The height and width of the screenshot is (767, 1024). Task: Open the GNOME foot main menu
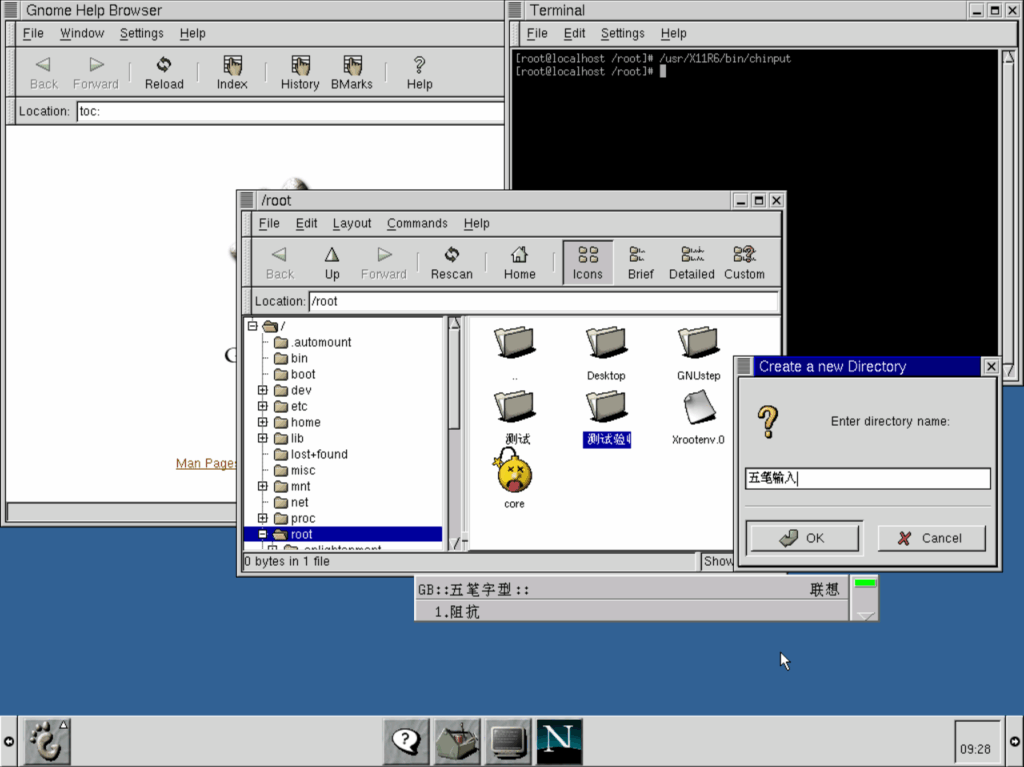click(46, 741)
